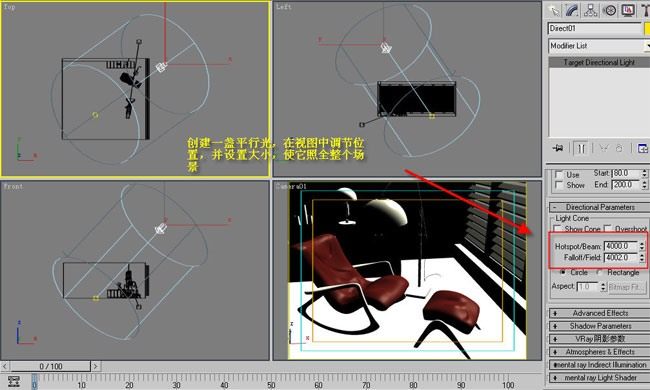This screenshot has height=390, width=650.
Task: Toggle Show End Result icon
Action: coord(581,148)
